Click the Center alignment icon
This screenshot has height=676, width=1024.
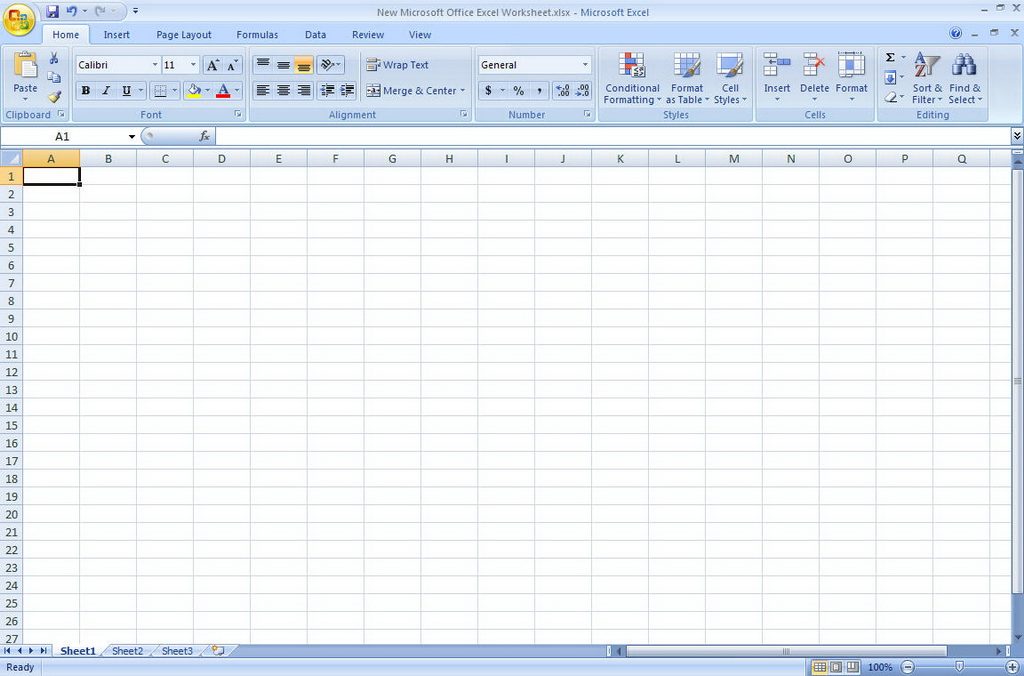point(284,90)
